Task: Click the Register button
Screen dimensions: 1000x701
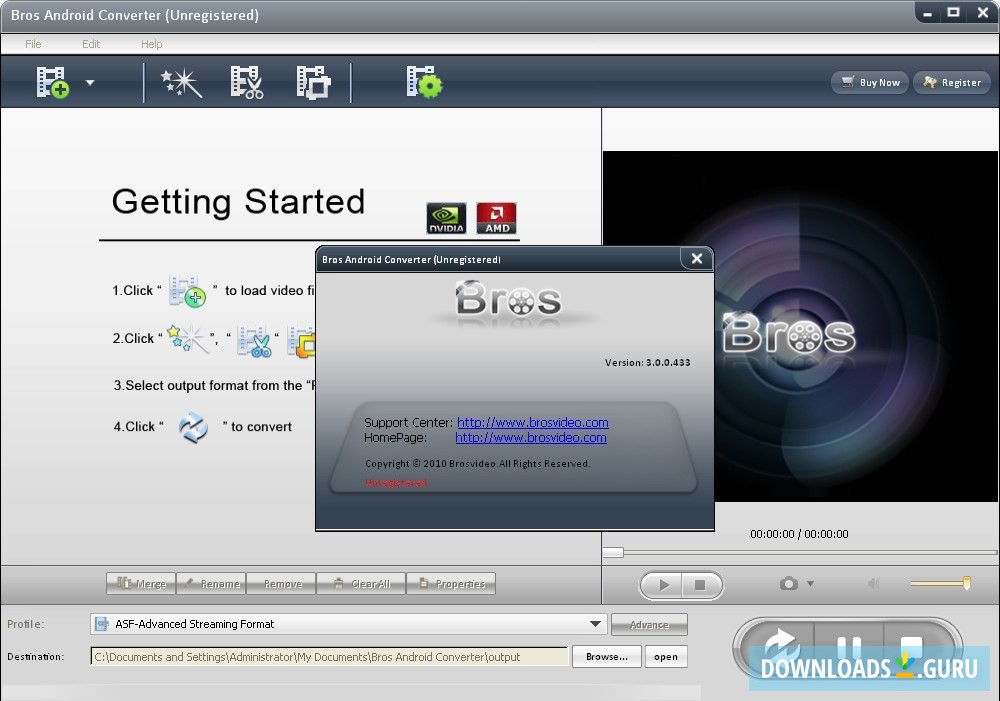Action: [x=952, y=82]
